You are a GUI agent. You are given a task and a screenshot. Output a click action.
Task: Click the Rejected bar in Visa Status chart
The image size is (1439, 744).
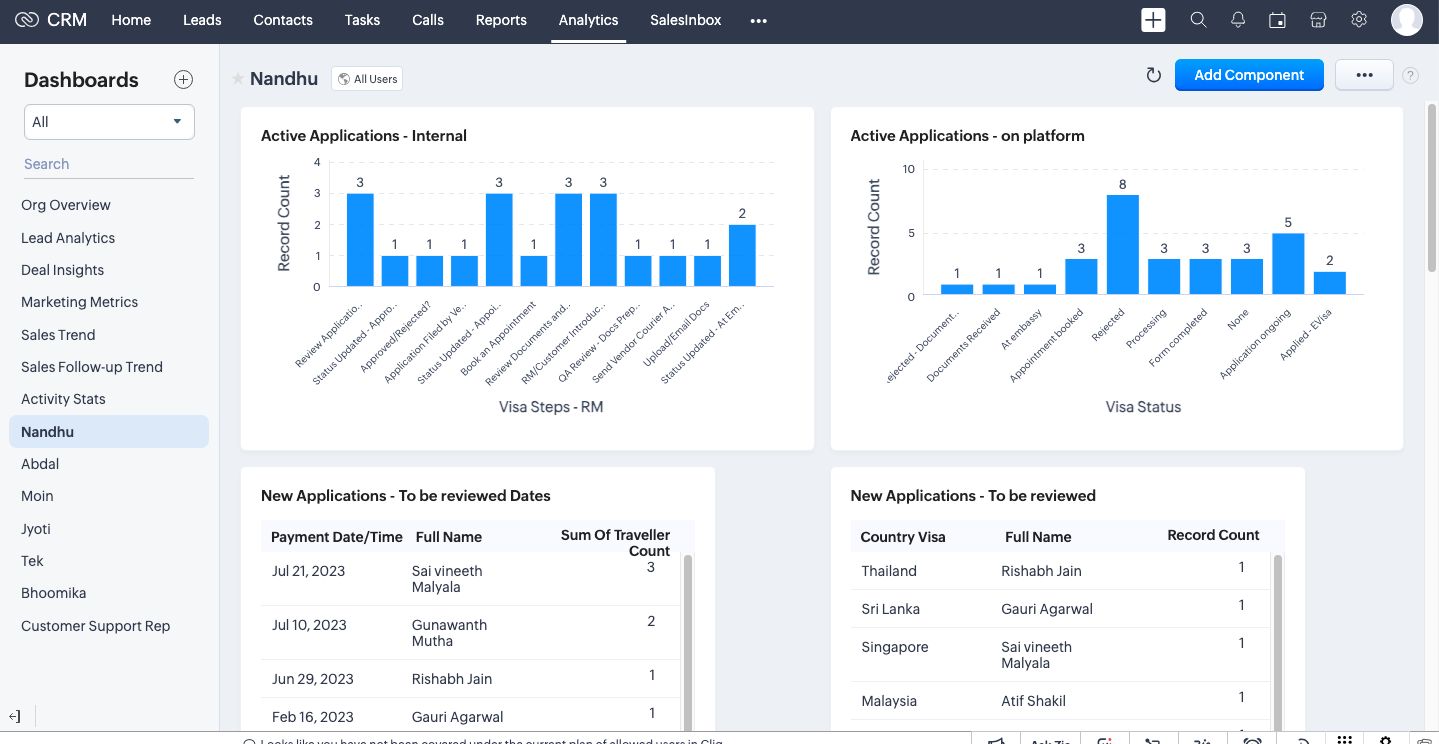pos(1122,245)
